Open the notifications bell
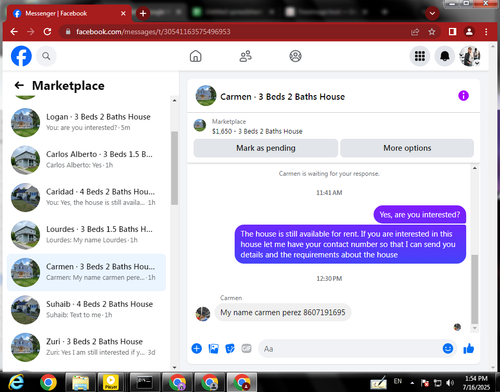500x392 pixels. 445,56
